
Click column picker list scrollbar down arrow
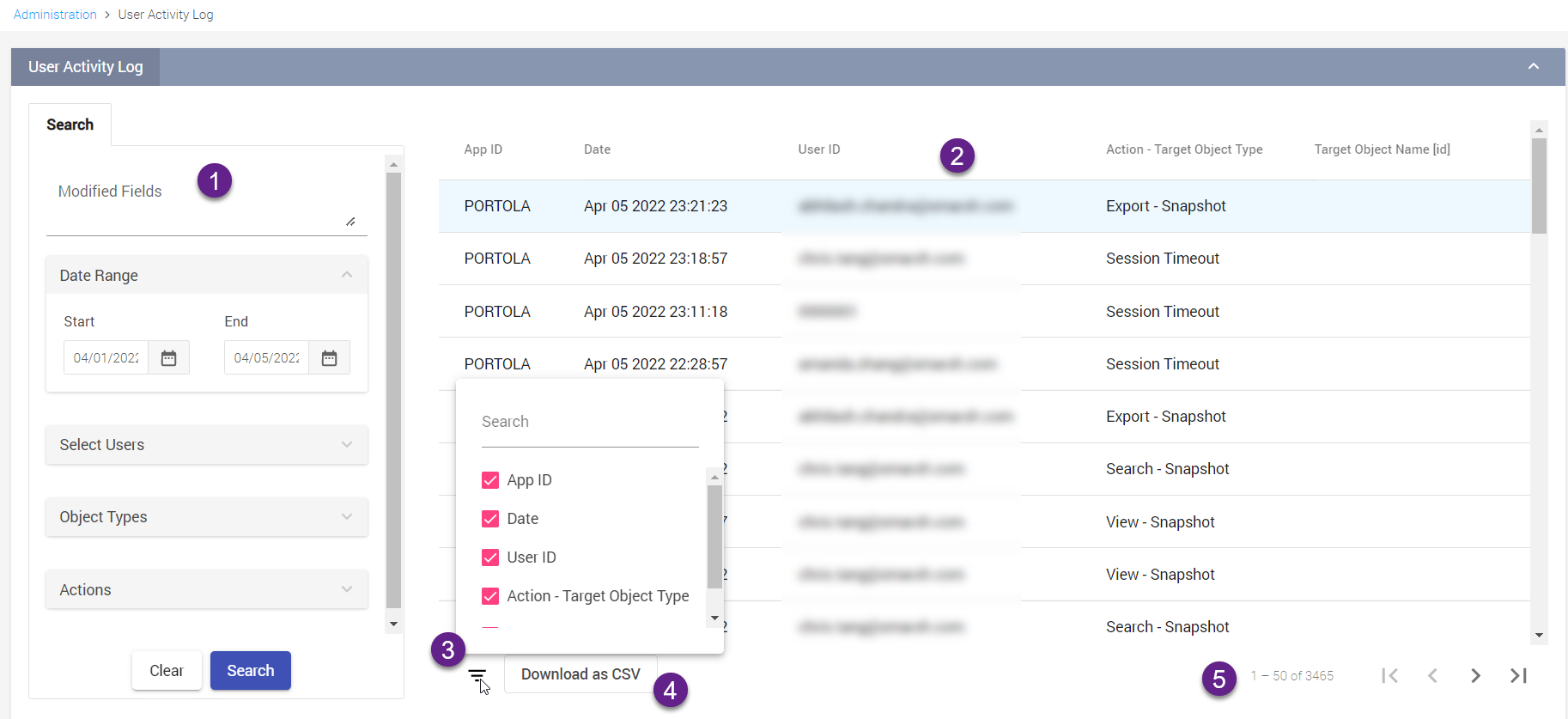714,618
